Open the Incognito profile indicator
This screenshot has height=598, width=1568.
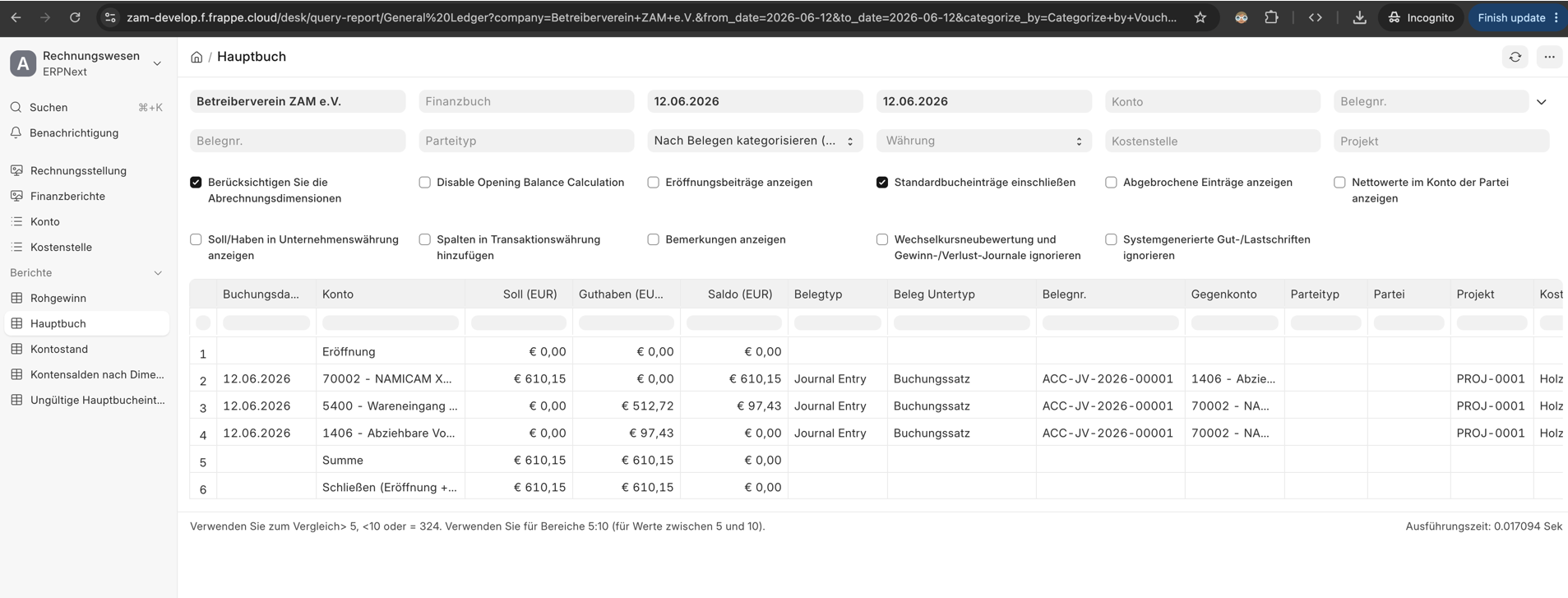tap(1421, 17)
